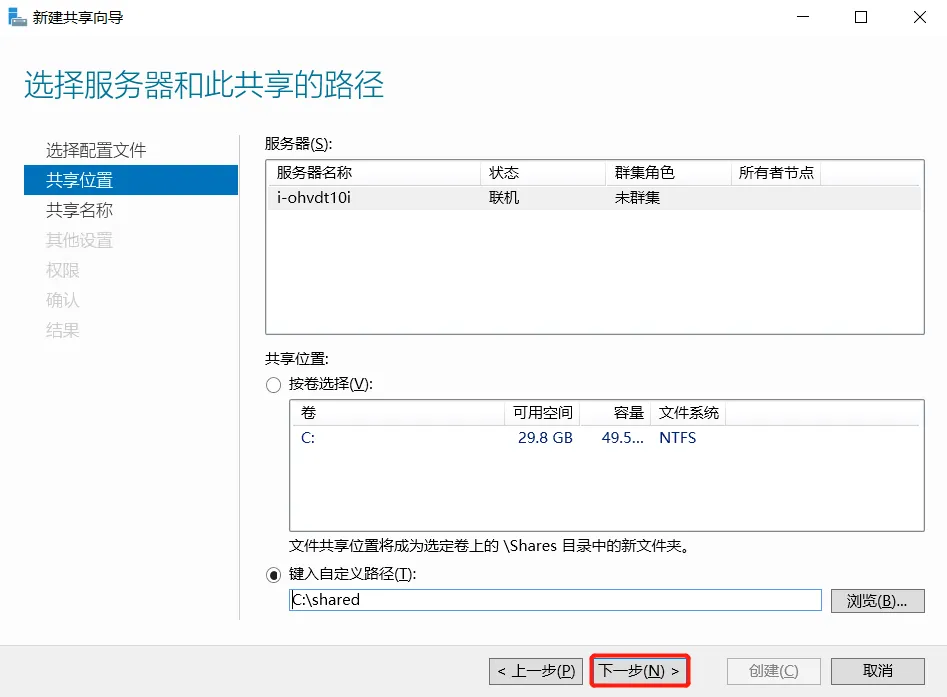Select 选择配置文件 in the left sidebar
The height and width of the screenshot is (697, 947).
pos(95,150)
